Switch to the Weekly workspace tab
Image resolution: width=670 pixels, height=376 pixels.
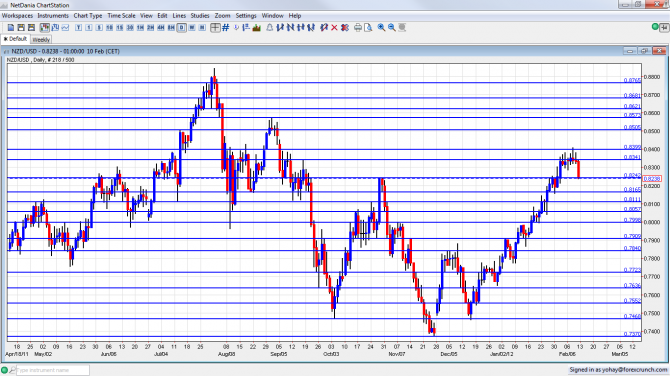pyautogui.click(x=41, y=39)
